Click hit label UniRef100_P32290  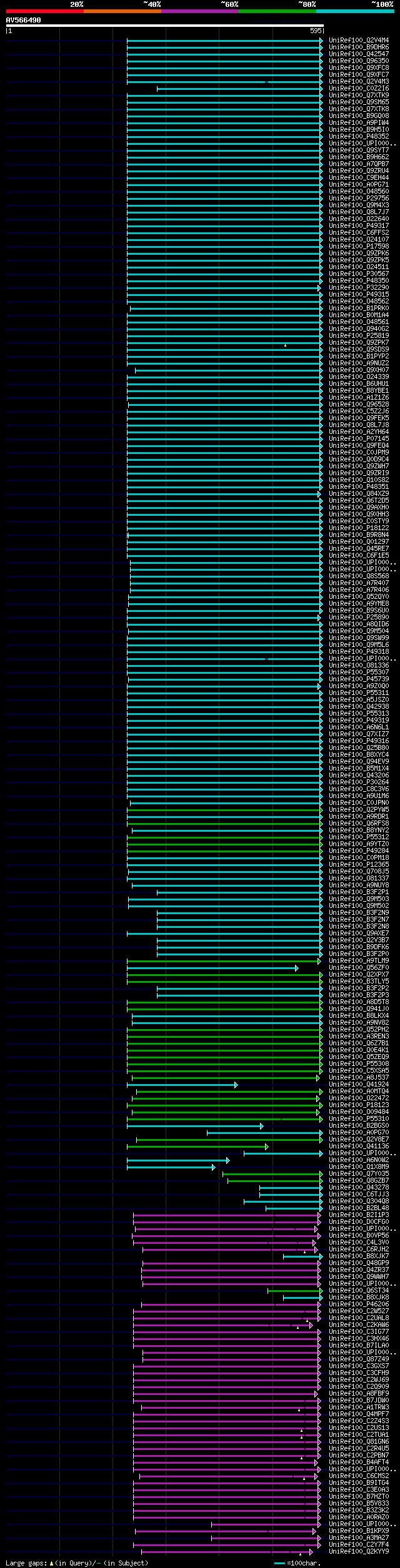pos(359,288)
